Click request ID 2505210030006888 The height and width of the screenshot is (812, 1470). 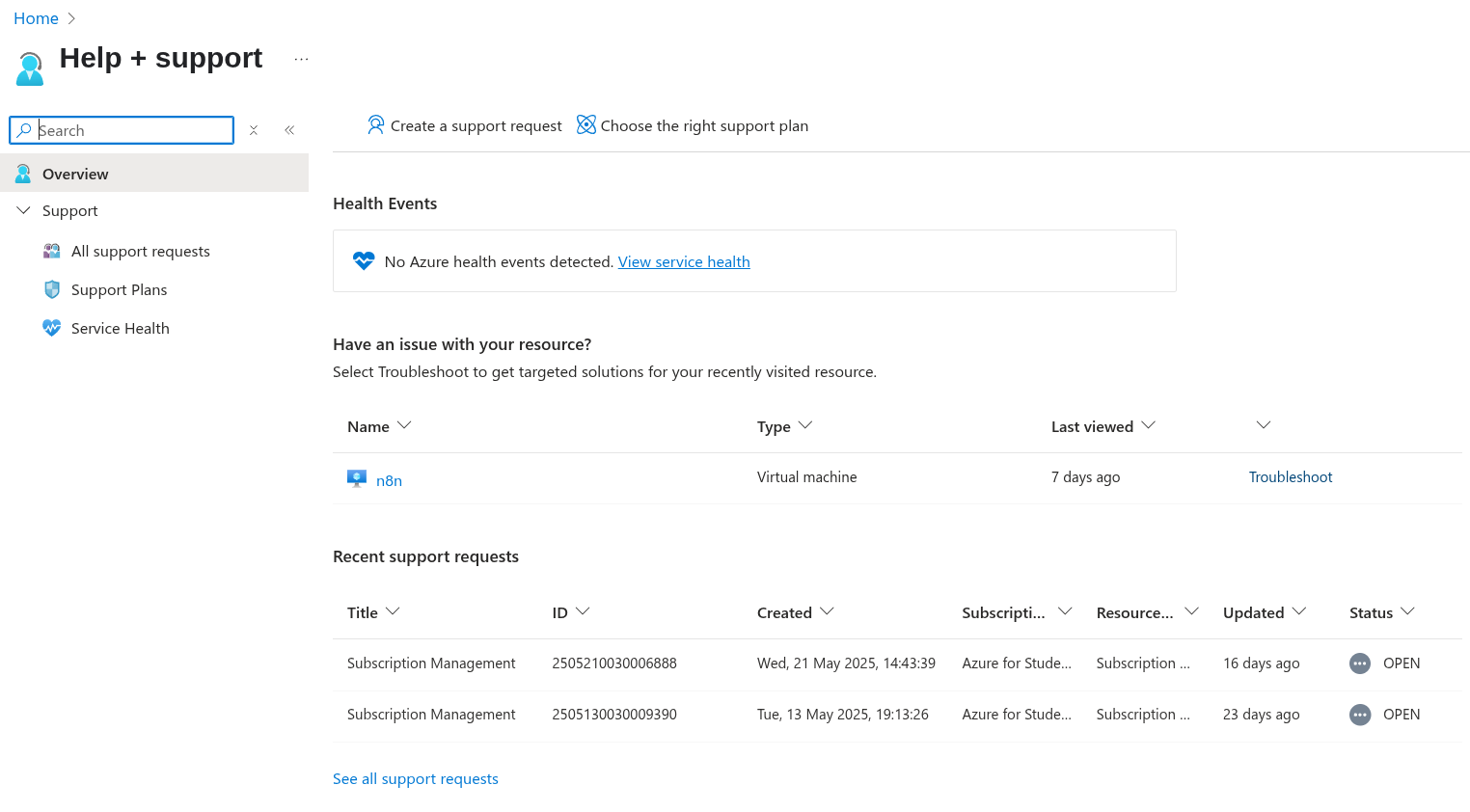[614, 663]
